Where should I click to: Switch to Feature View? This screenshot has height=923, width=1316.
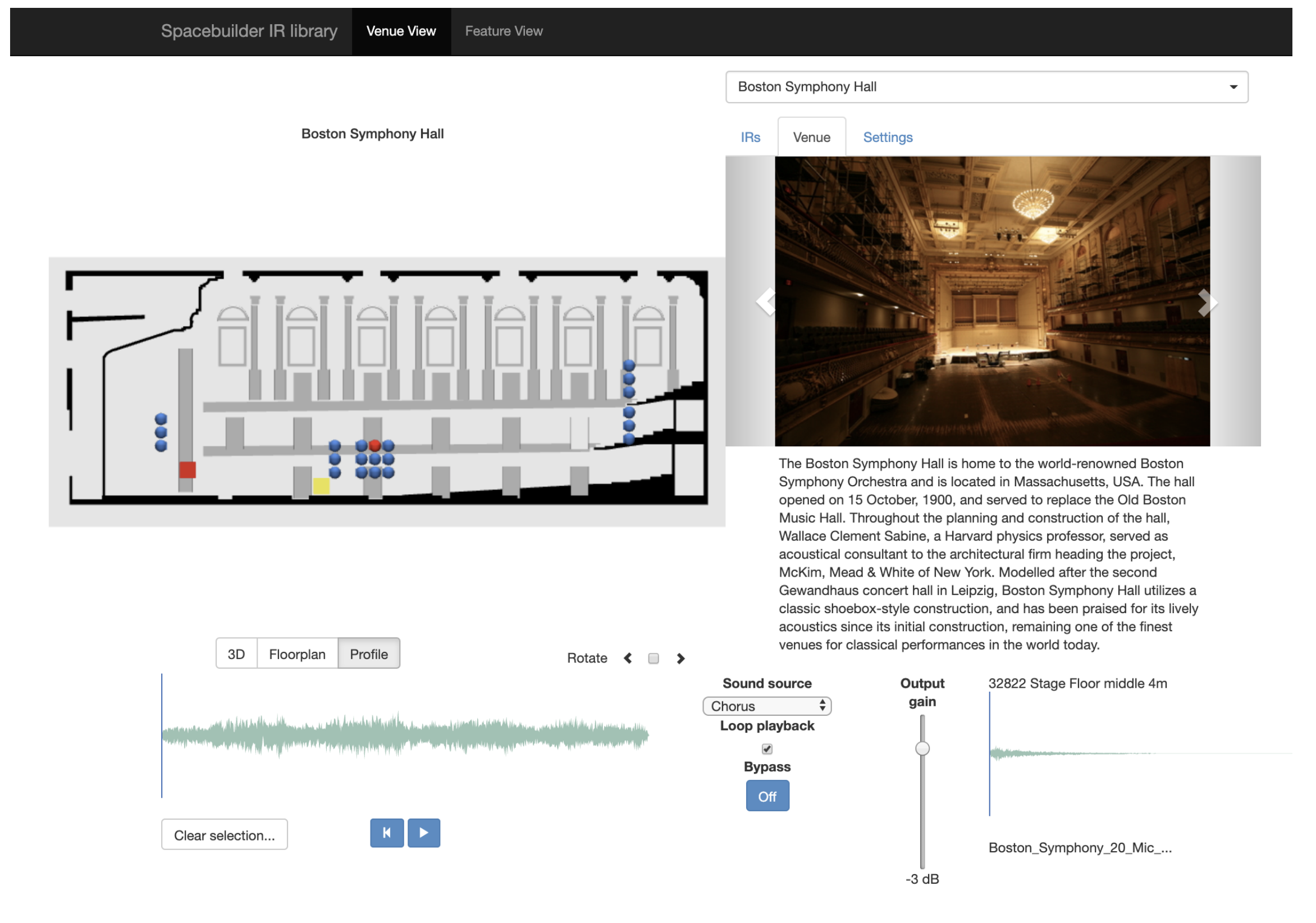click(x=504, y=31)
